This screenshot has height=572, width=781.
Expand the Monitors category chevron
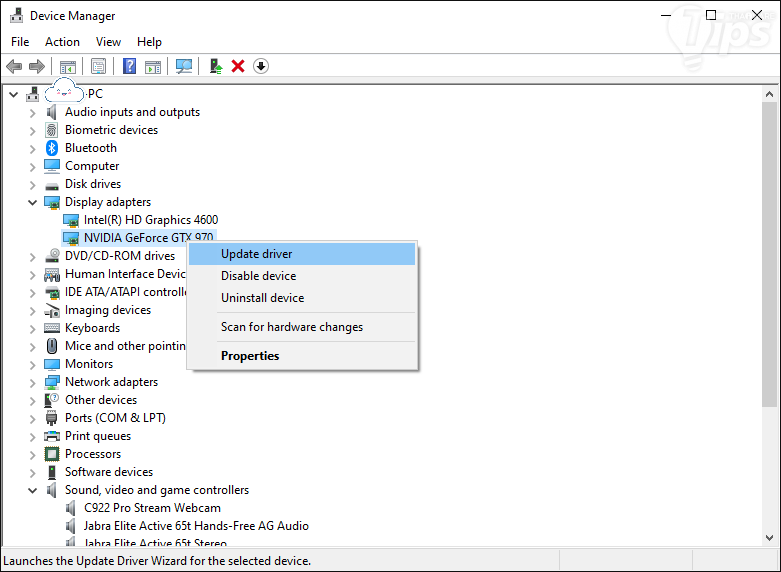click(32, 365)
